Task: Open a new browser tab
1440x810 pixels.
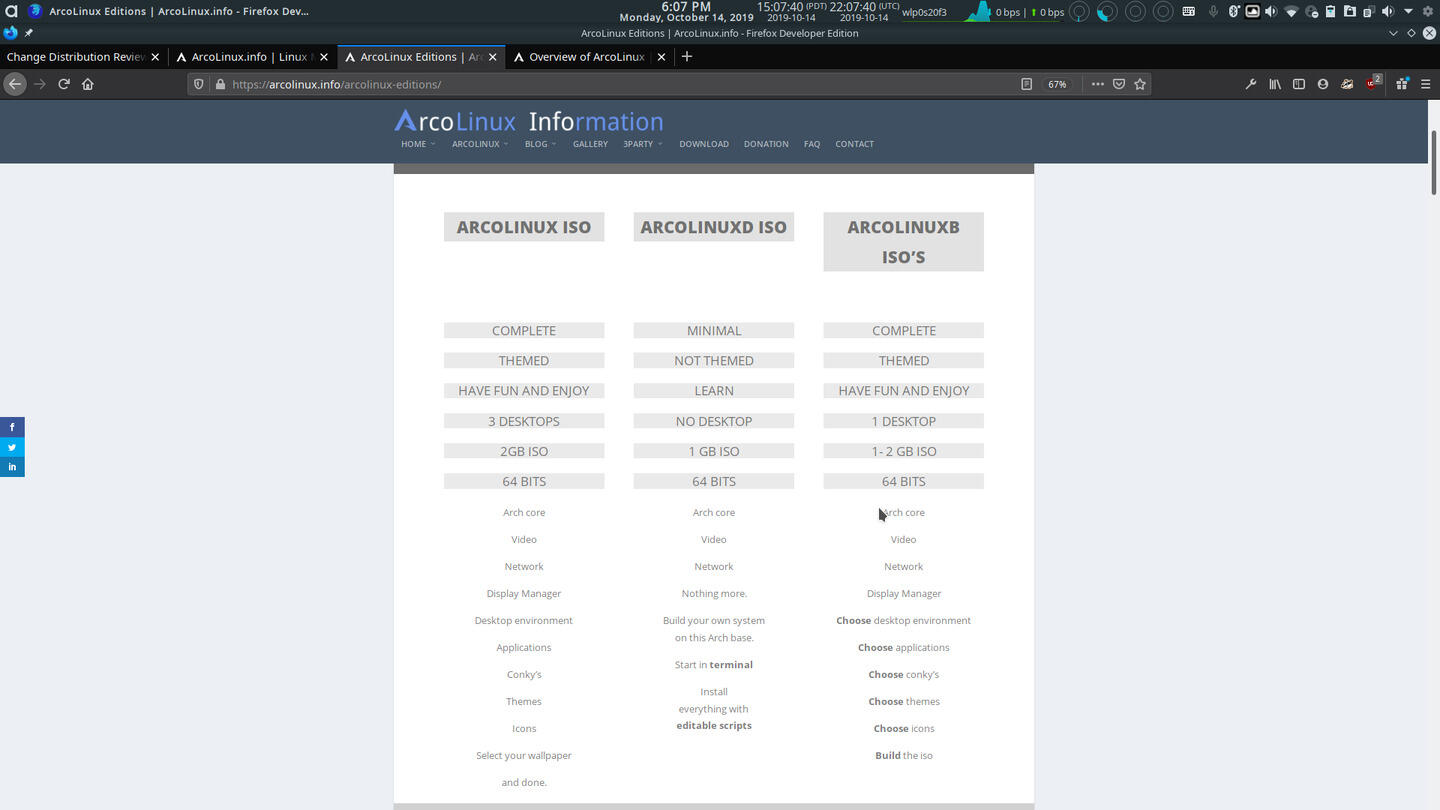Action: coord(686,57)
